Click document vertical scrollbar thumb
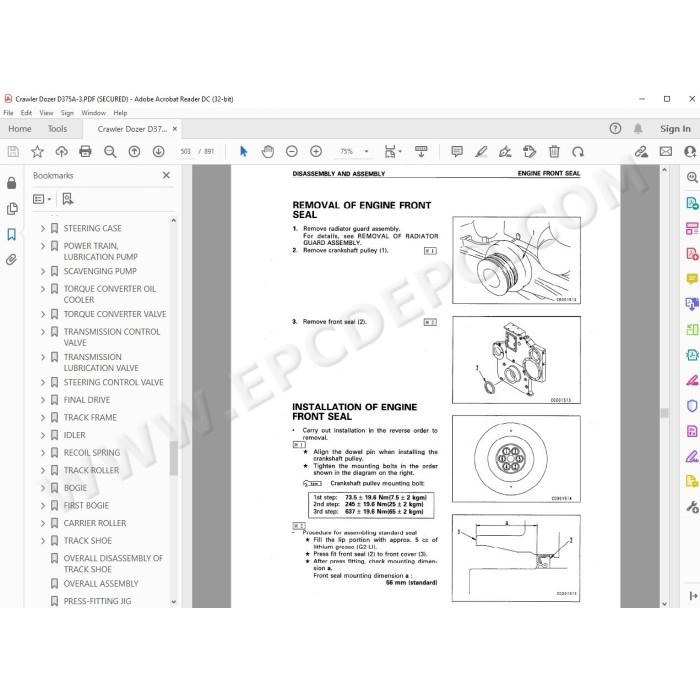Viewport: 700px width, 700px height. (x=664, y=413)
